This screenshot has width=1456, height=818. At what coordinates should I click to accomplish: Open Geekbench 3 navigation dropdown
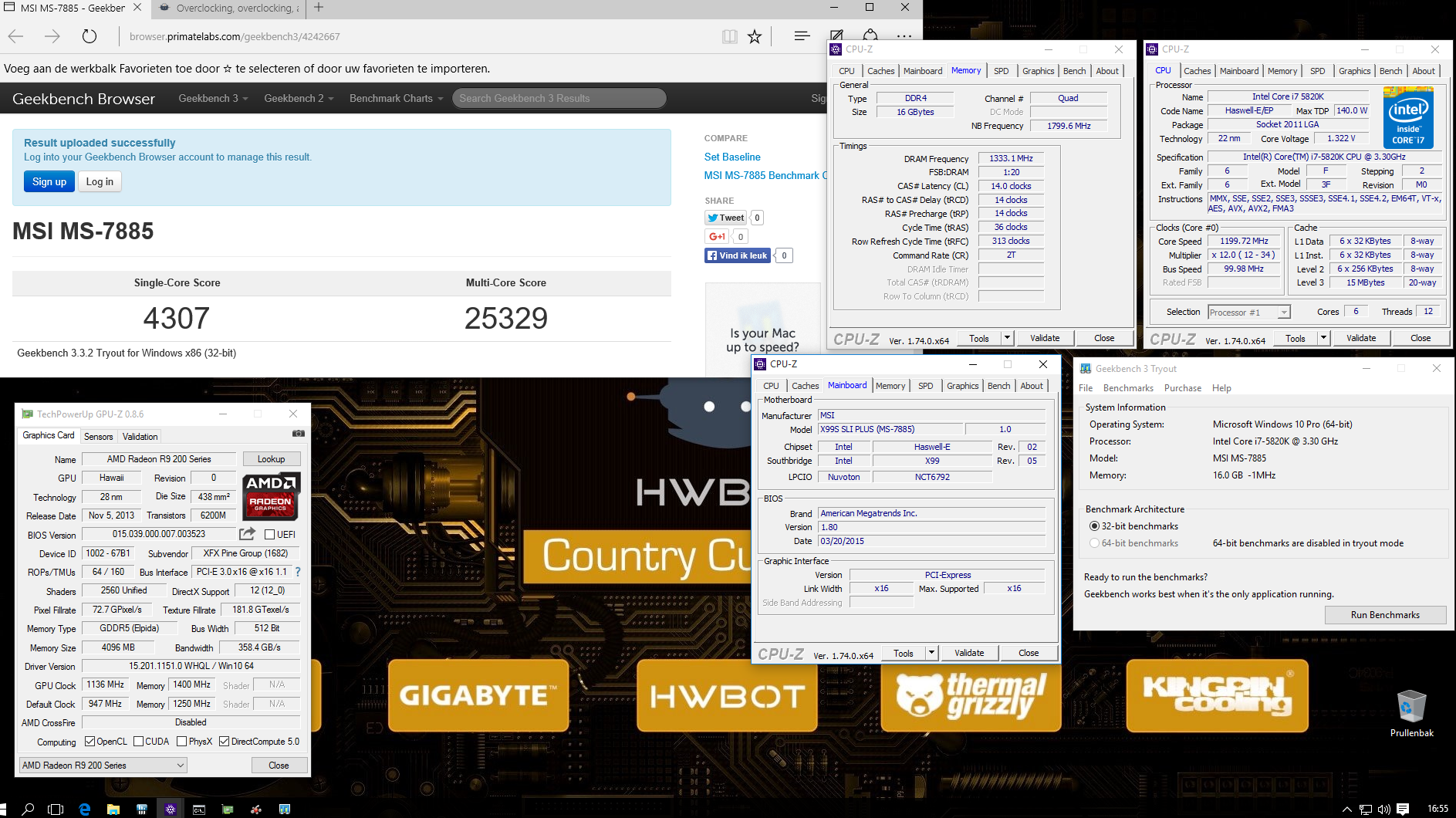click(213, 98)
